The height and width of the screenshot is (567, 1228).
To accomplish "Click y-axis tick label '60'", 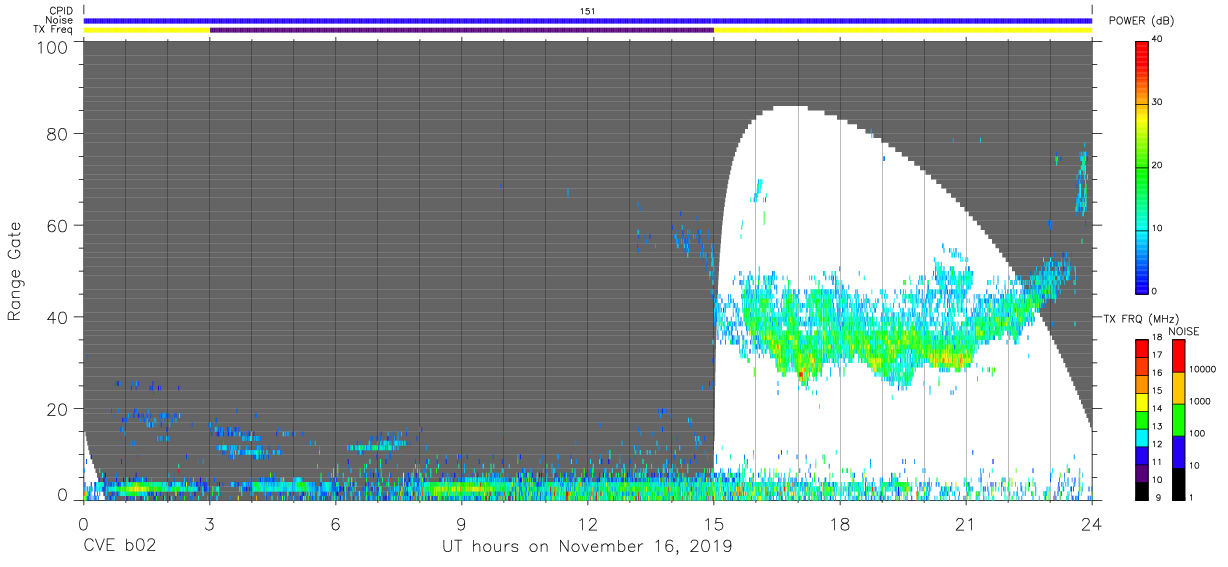I will pos(58,225).
